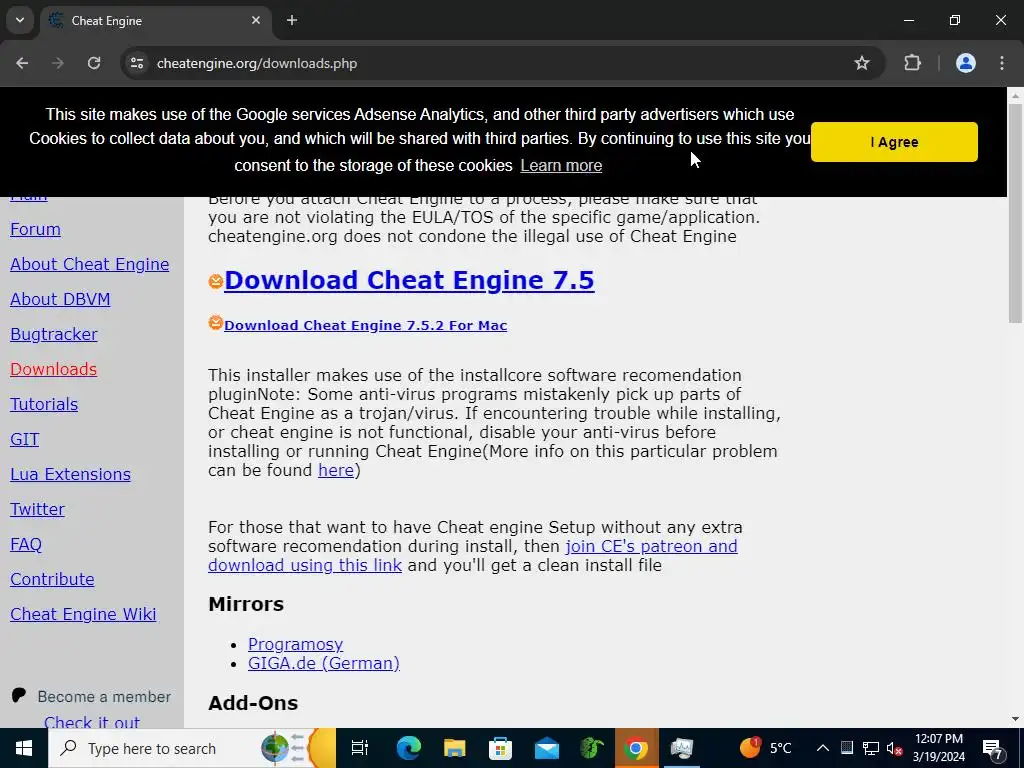Launch Microsoft Edge from the taskbar

[409, 748]
